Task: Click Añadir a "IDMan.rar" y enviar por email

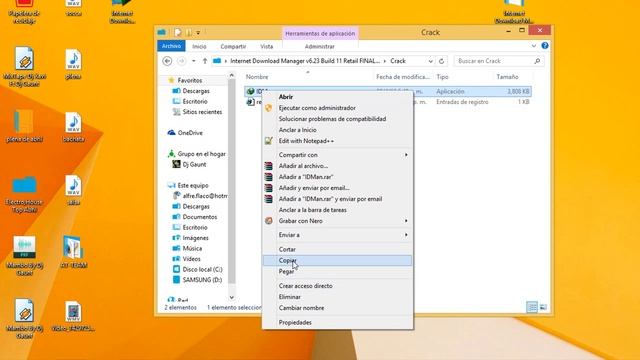Action: coord(337,199)
